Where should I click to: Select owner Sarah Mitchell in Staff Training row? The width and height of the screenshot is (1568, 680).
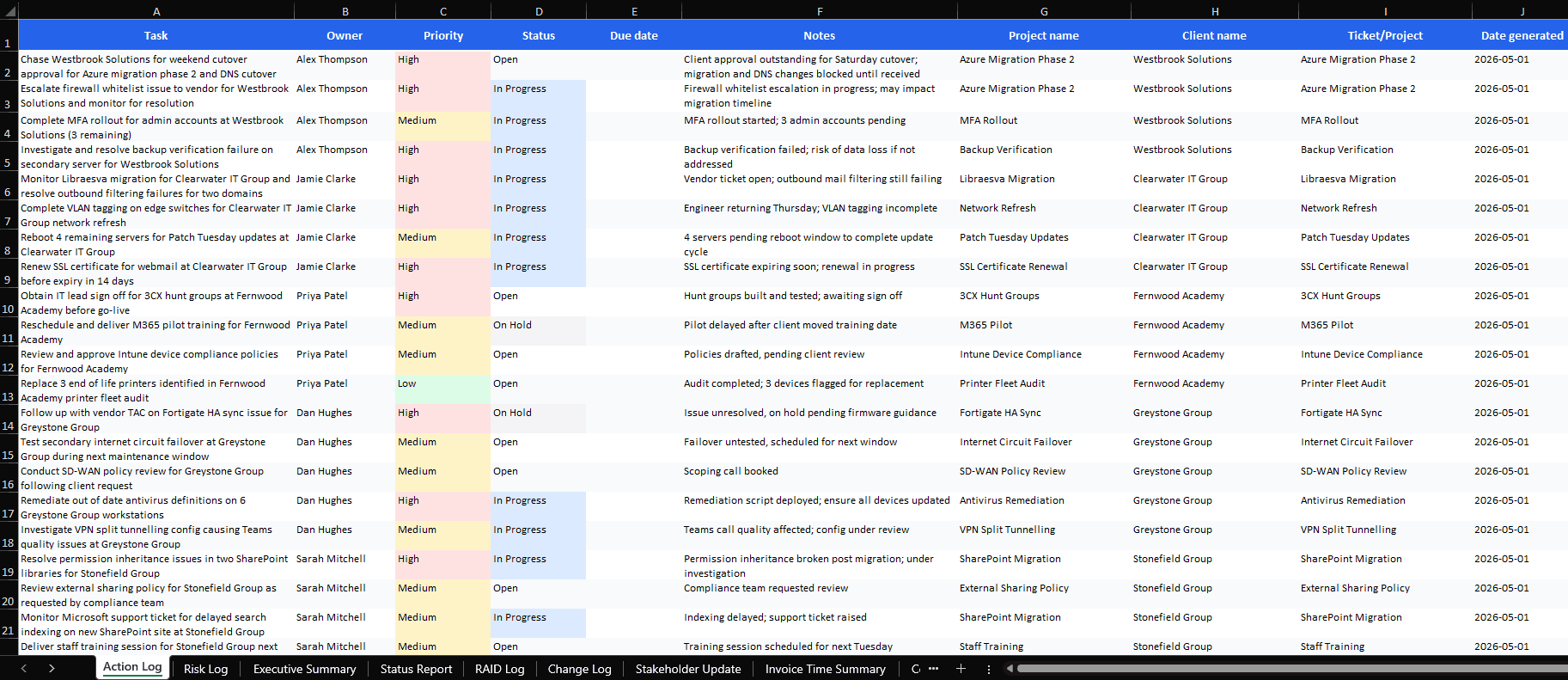point(345,646)
